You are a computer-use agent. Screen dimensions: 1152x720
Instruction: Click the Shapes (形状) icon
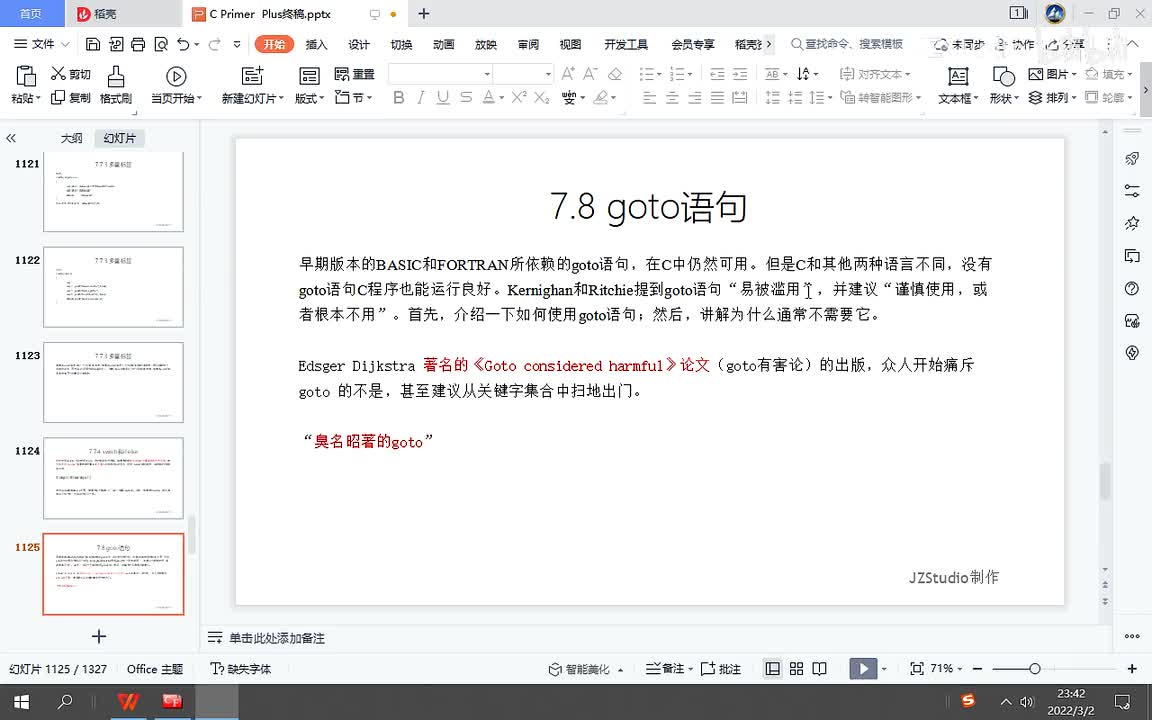tap(1004, 76)
